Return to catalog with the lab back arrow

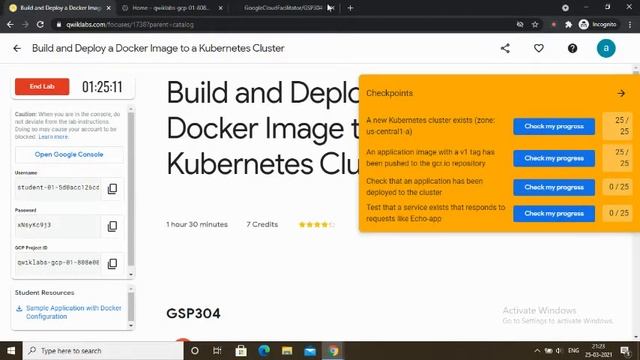17,49
